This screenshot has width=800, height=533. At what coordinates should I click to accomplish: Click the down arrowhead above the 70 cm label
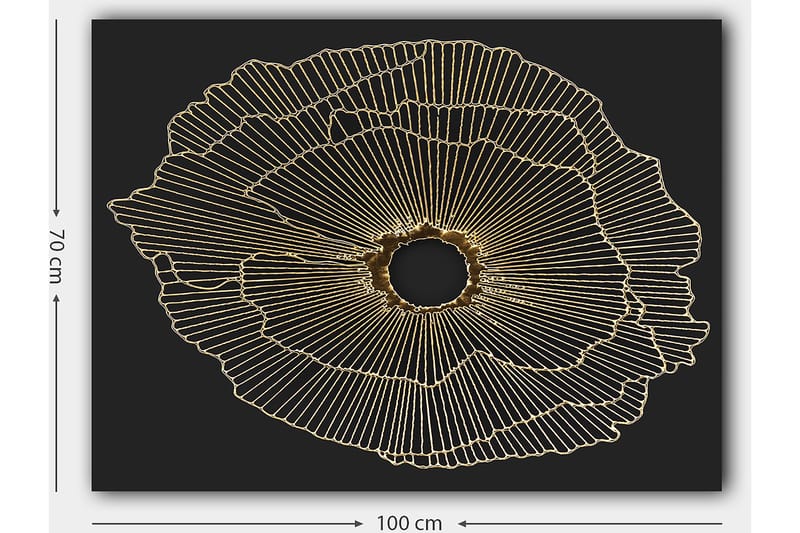(57, 211)
